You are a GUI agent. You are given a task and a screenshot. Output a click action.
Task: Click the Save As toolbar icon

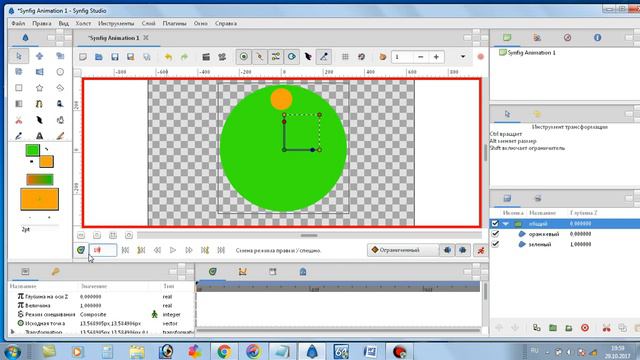(x=131, y=57)
